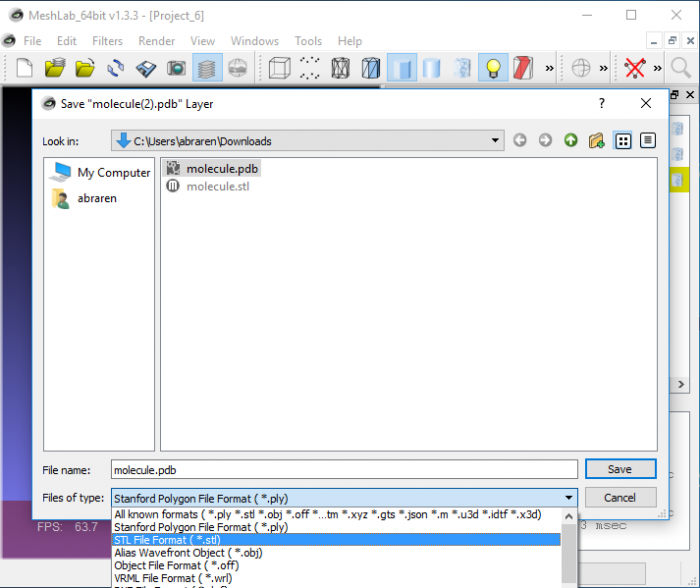
Task: Open project via folder icon with papers
Action: pyautogui.click(x=55, y=68)
